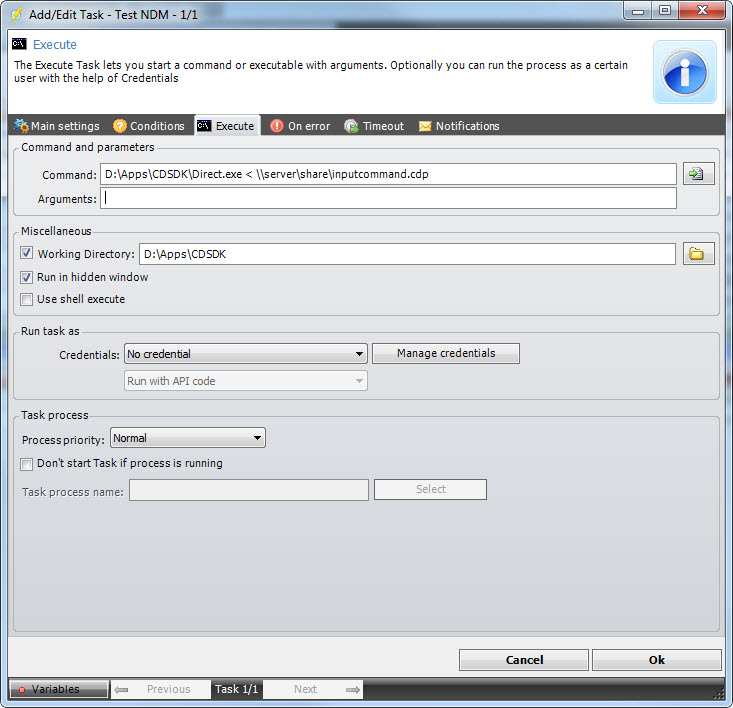This screenshot has width=733, height=708.
Task: Browse working directory with folder icon
Action: click(x=696, y=254)
